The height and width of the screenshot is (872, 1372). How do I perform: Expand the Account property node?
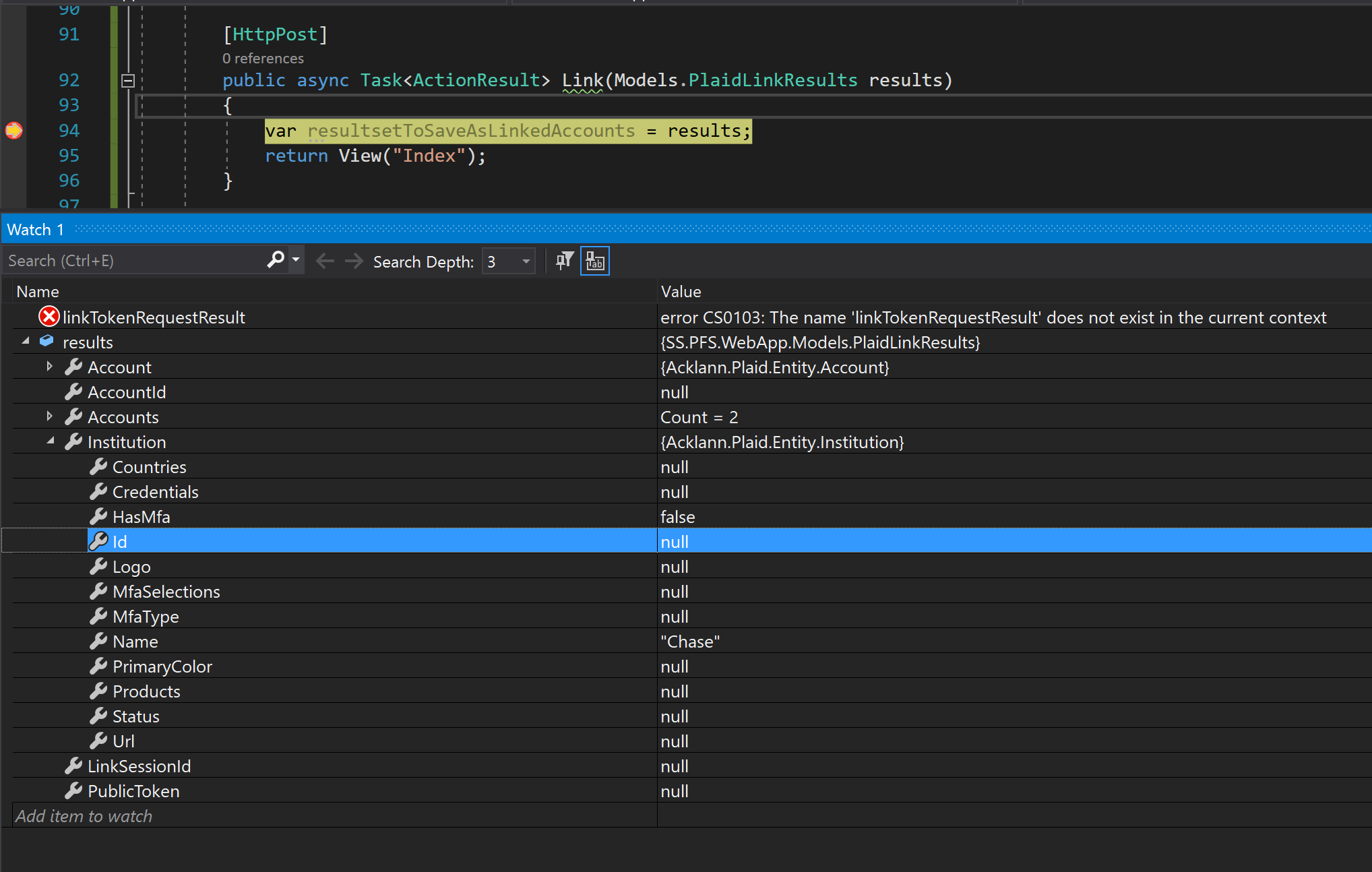(49, 367)
